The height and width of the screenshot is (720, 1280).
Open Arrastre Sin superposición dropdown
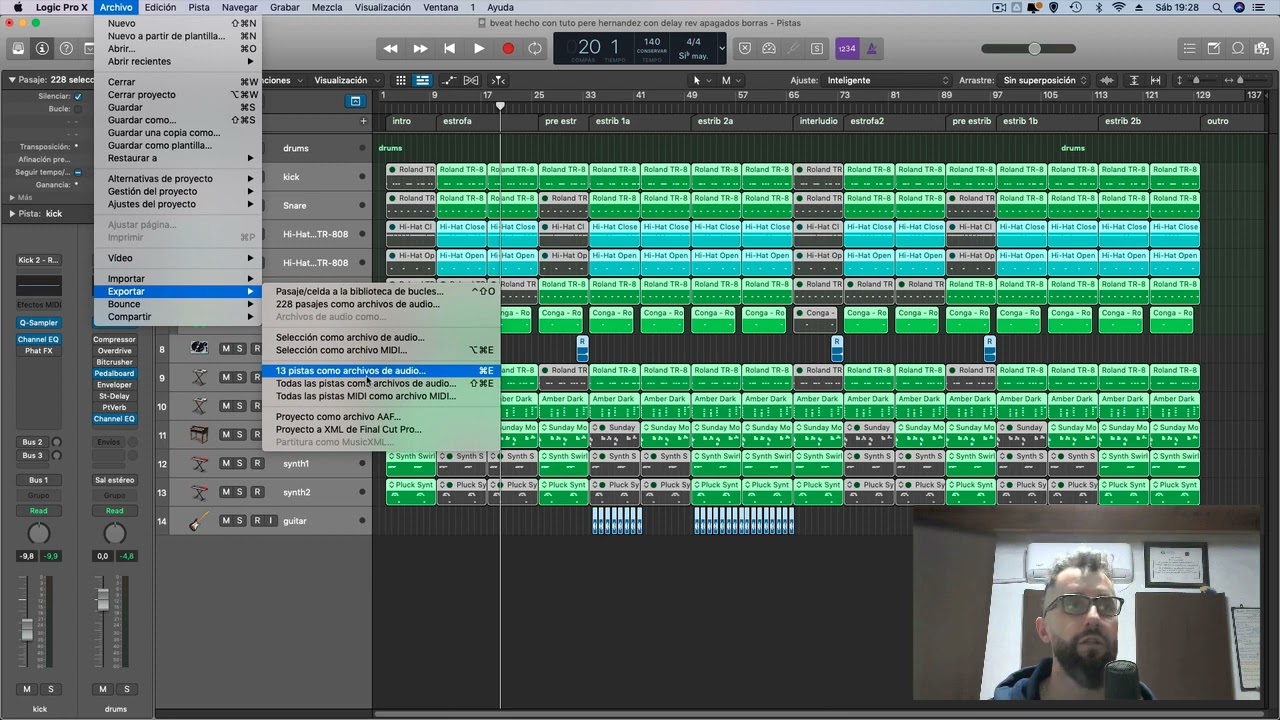1045,80
